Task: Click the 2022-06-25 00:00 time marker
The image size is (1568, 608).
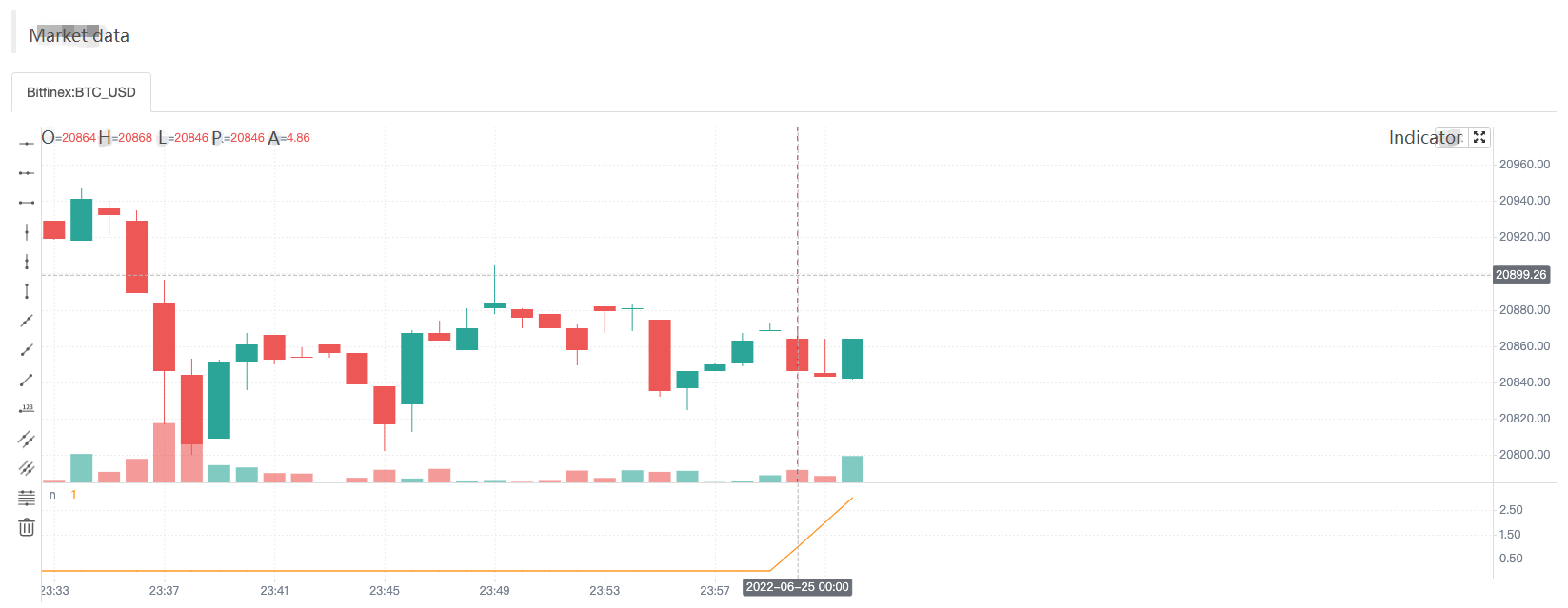Action: tap(797, 587)
